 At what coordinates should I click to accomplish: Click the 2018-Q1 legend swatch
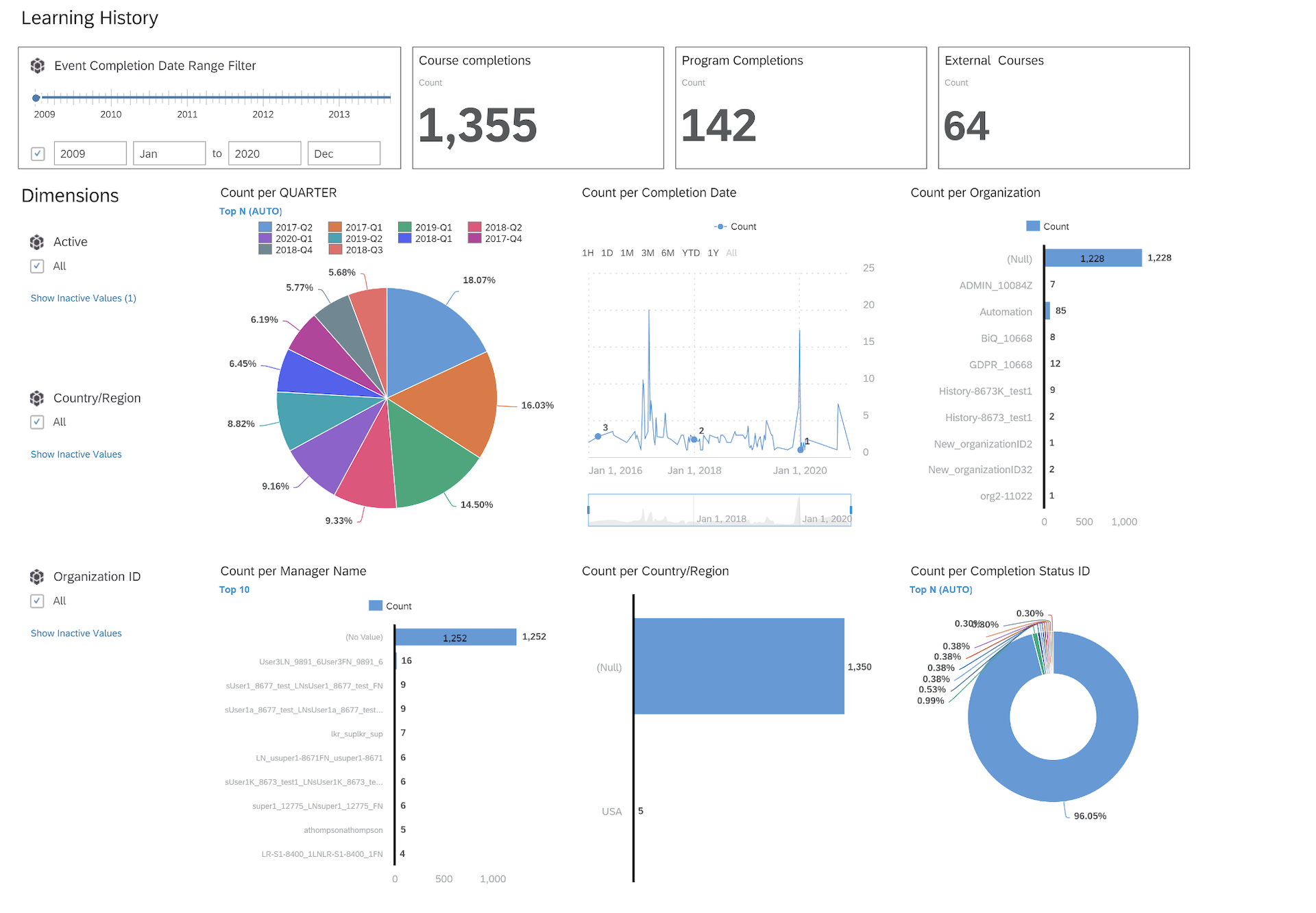(x=405, y=239)
